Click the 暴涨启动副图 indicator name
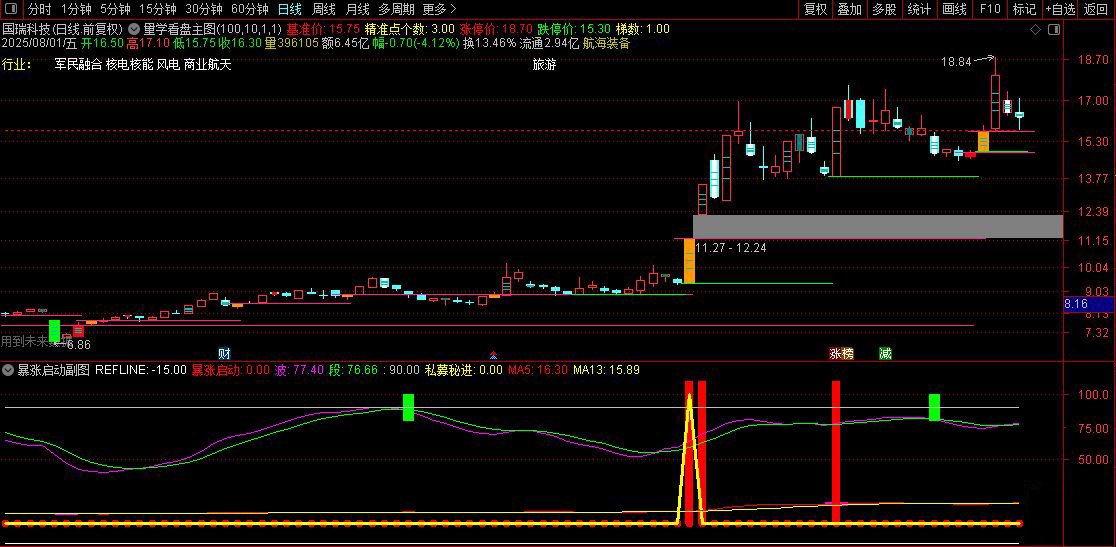Screen dimensions: 1116x547 (53, 370)
